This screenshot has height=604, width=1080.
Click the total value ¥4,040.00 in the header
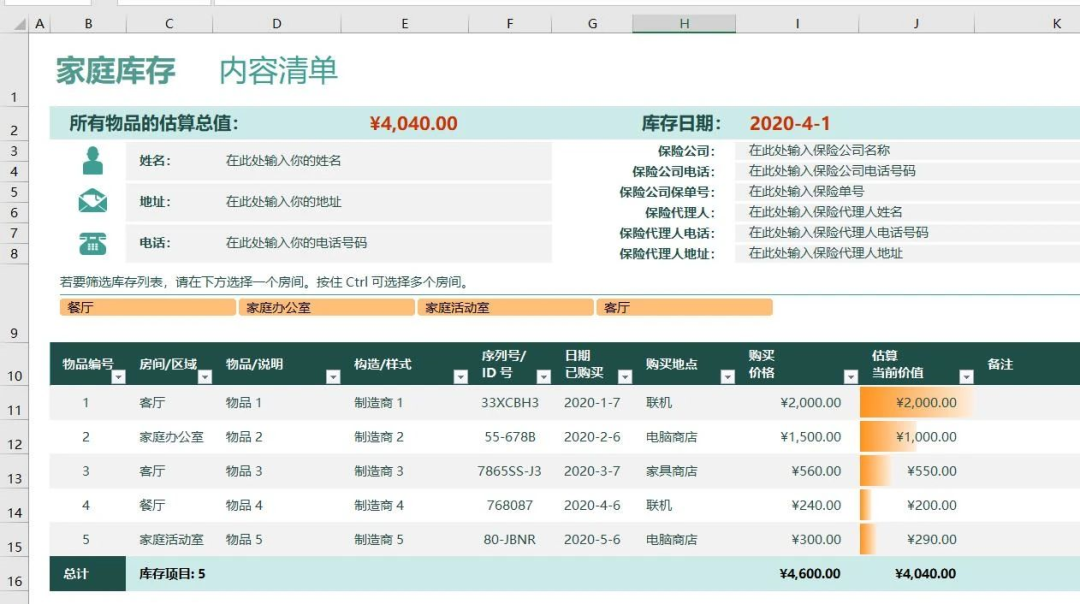pyautogui.click(x=413, y=123)
